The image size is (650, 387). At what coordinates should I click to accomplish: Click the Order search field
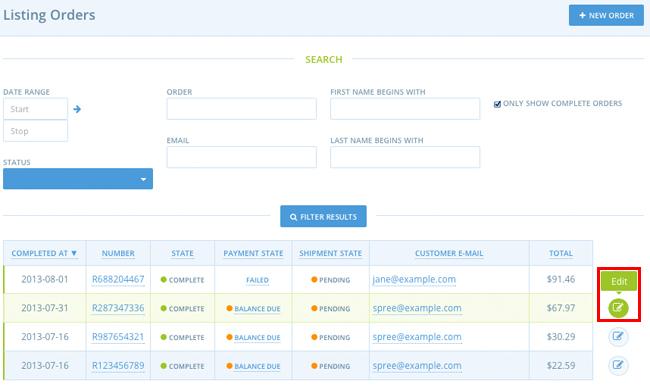[x=242, y=109]
